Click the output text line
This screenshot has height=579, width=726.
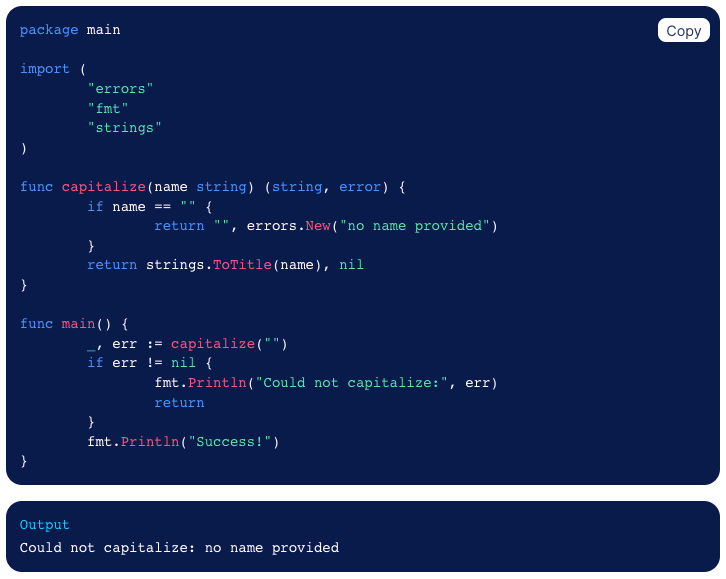179,548
